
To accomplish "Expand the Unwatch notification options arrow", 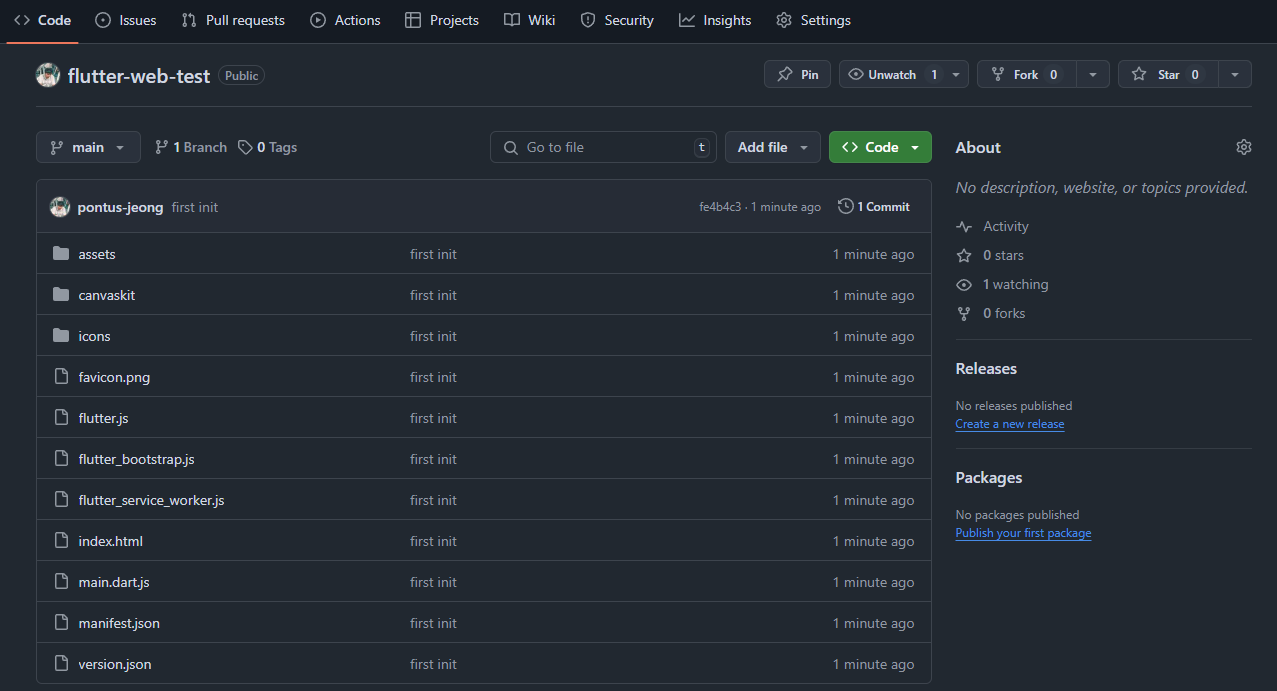I will pos(956,74).
